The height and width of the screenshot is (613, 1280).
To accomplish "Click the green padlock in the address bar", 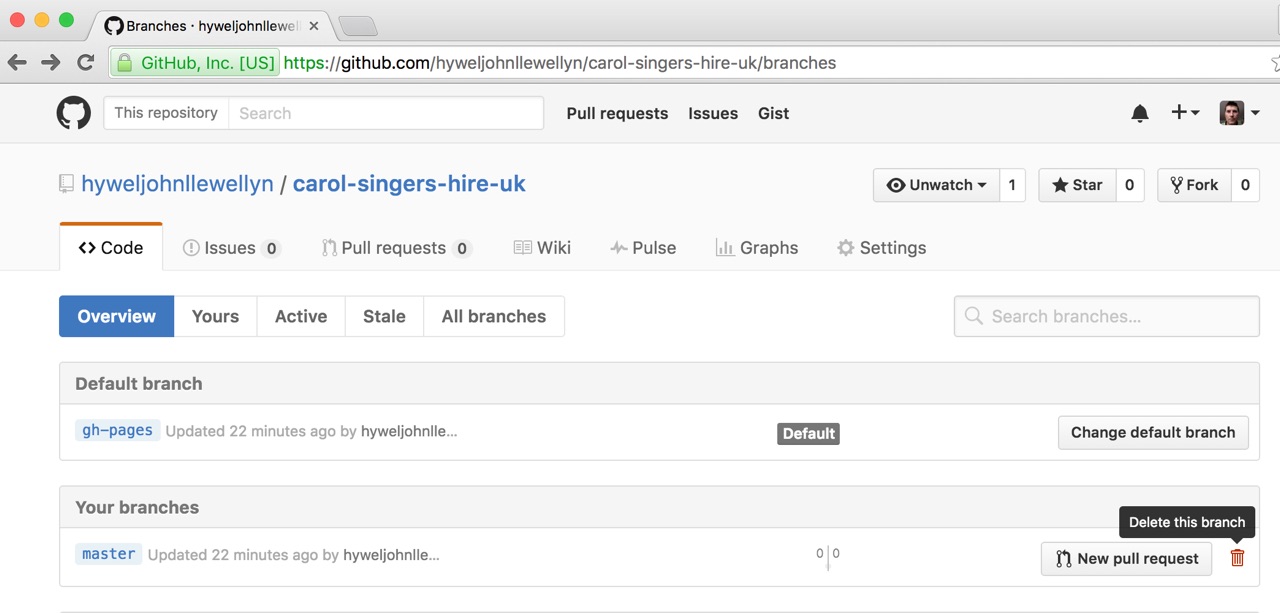I will coord(123,61).
